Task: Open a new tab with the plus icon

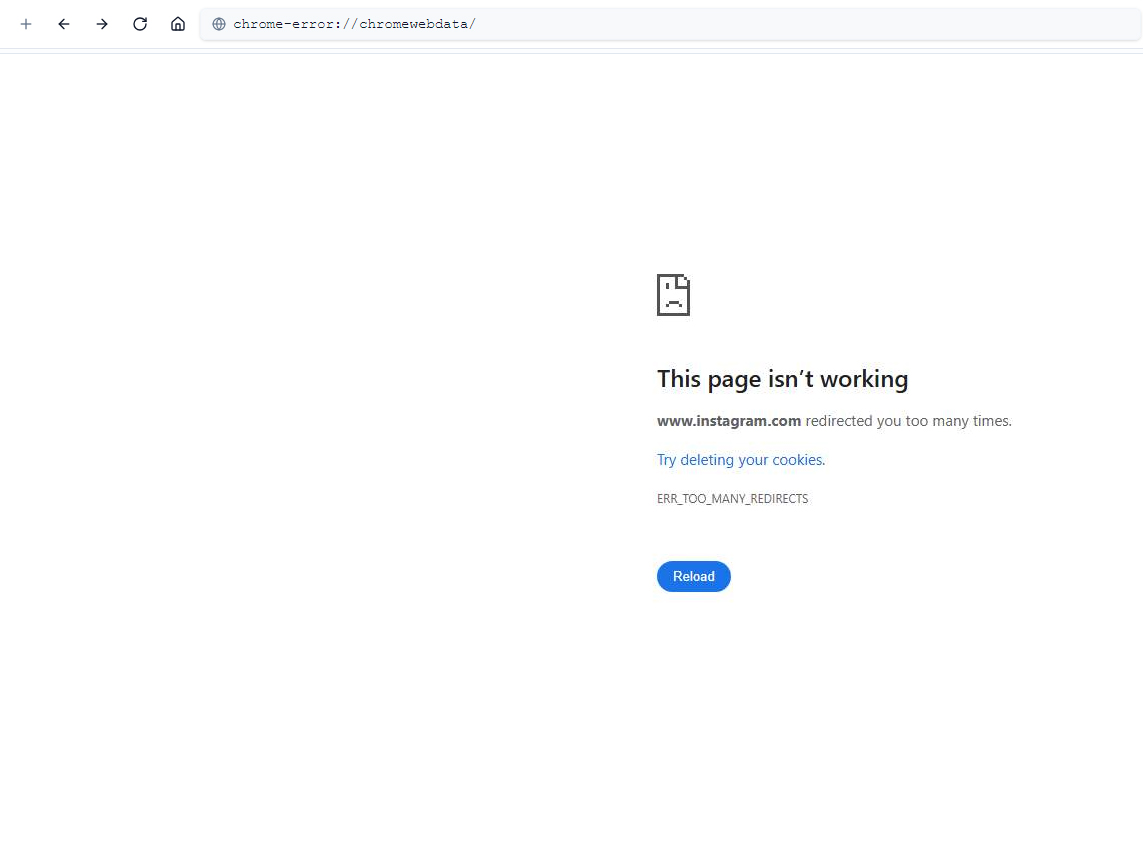Action: [x=26, y=24]
